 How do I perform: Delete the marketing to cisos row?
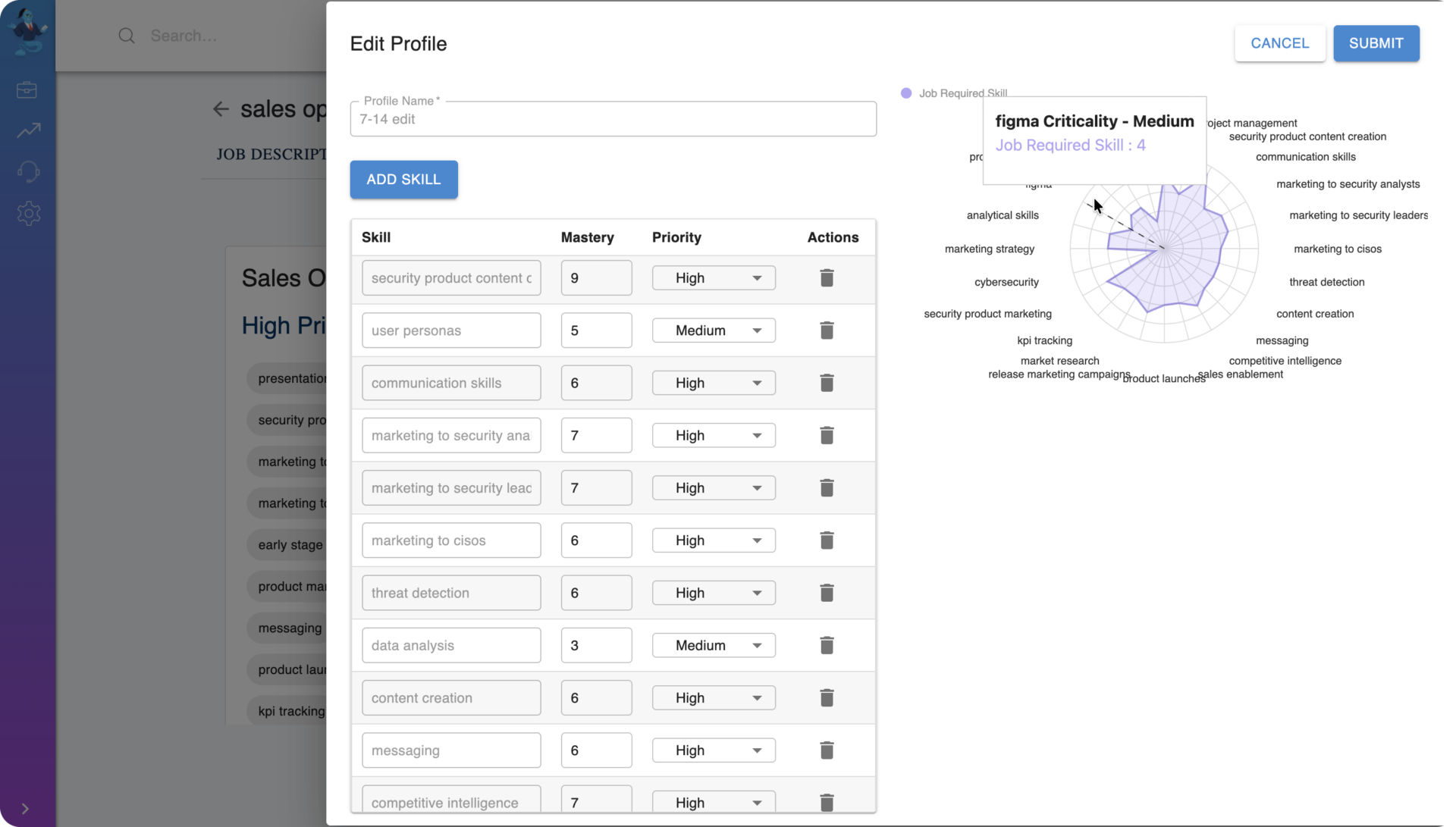[x=827, y=540]
